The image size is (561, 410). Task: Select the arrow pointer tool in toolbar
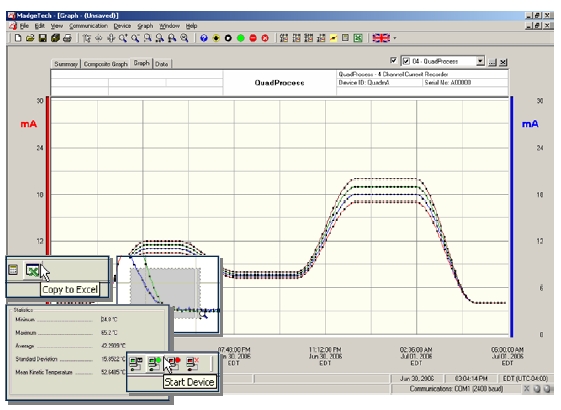tap(86, 38)
